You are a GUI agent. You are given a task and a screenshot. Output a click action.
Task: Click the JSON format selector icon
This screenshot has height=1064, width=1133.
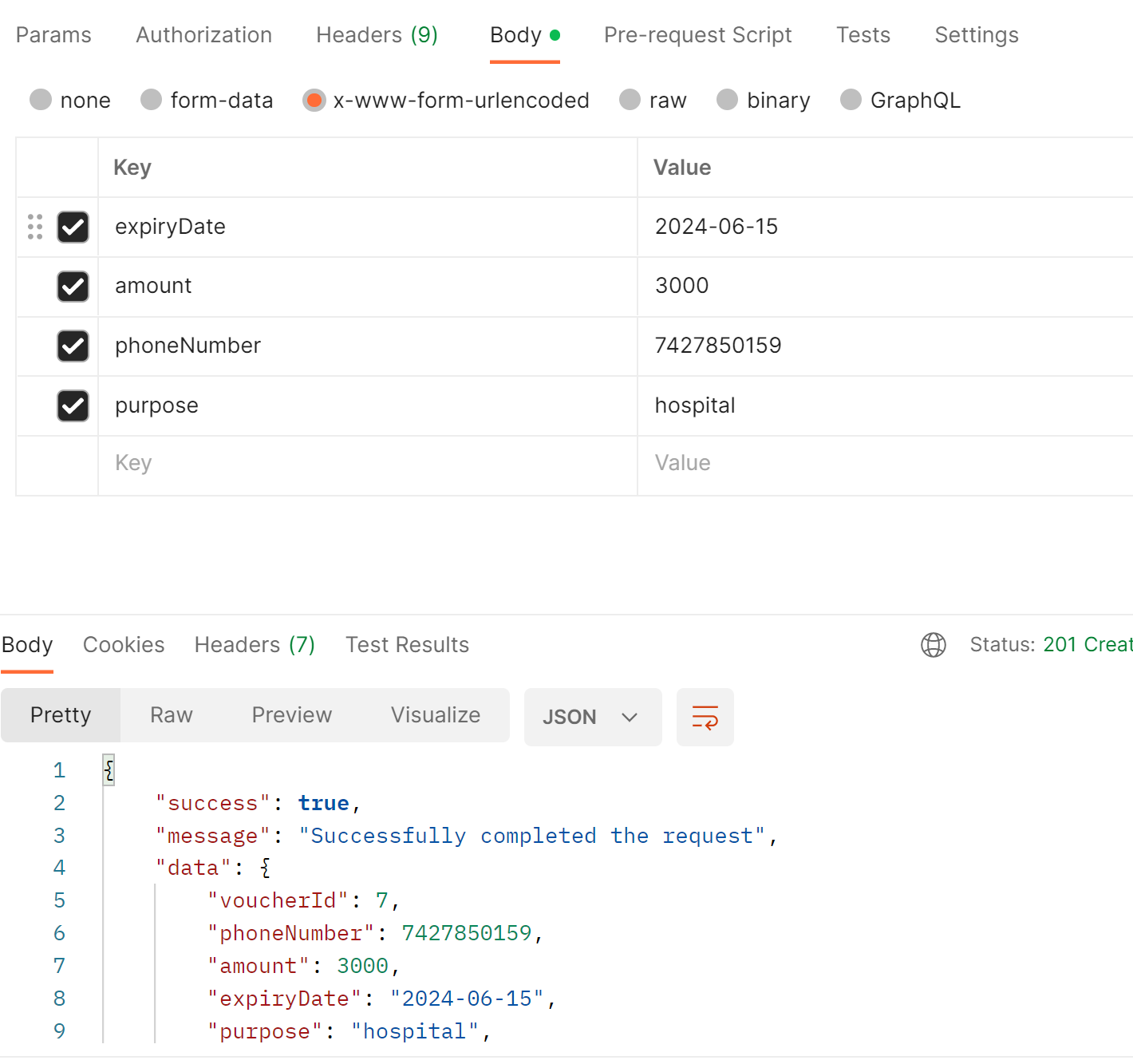click(593, 717)
